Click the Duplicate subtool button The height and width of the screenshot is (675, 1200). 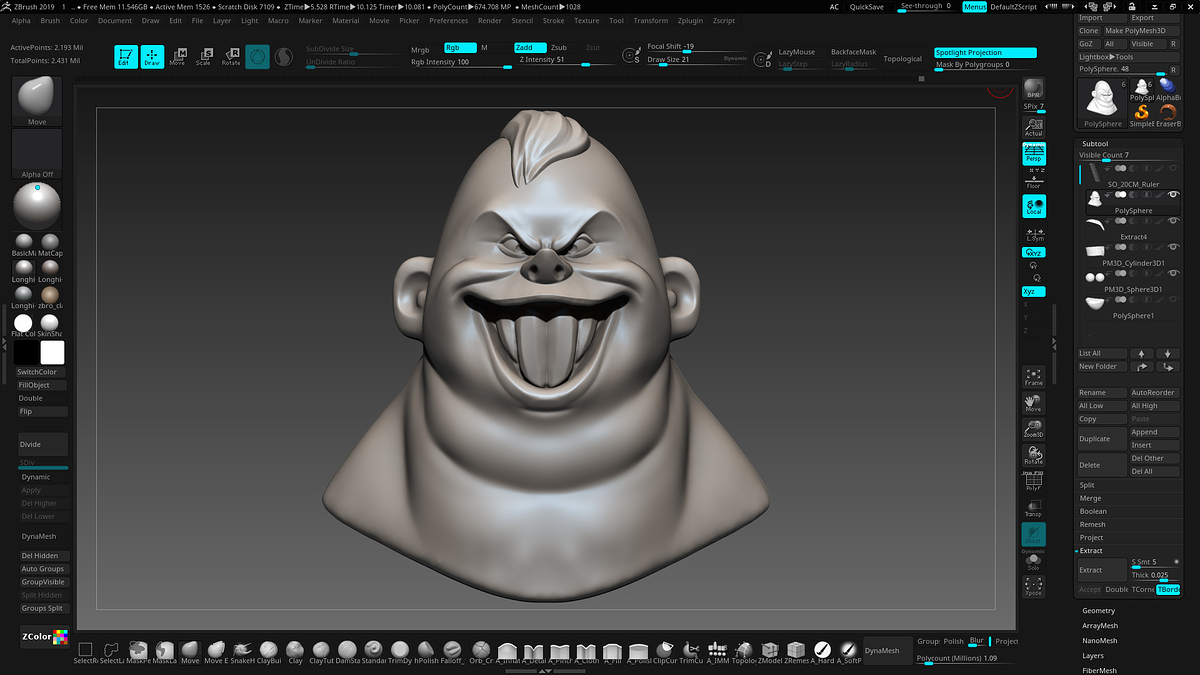1101,439
